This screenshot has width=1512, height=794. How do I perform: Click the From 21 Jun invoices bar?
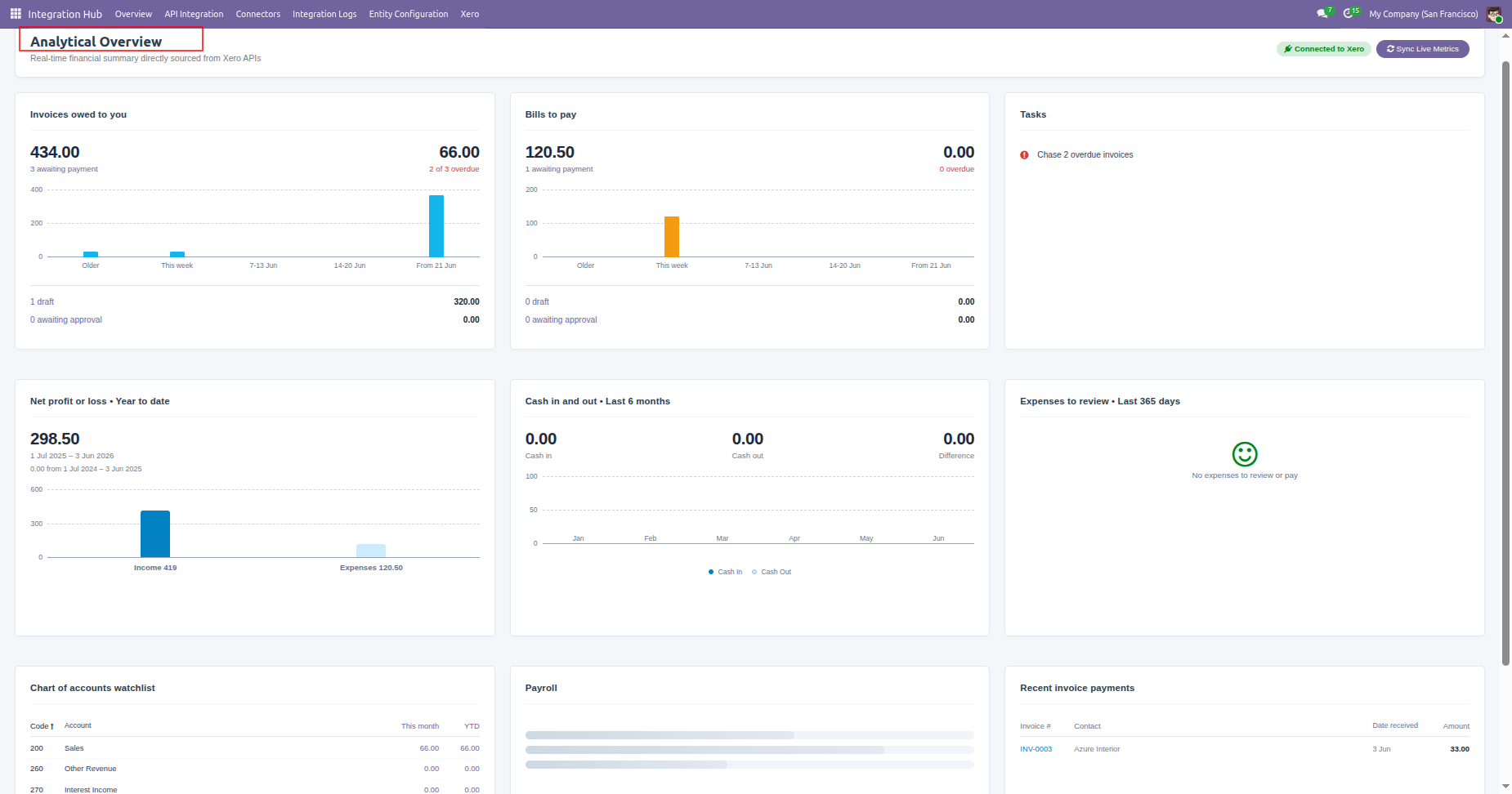[x=436, y=226]
